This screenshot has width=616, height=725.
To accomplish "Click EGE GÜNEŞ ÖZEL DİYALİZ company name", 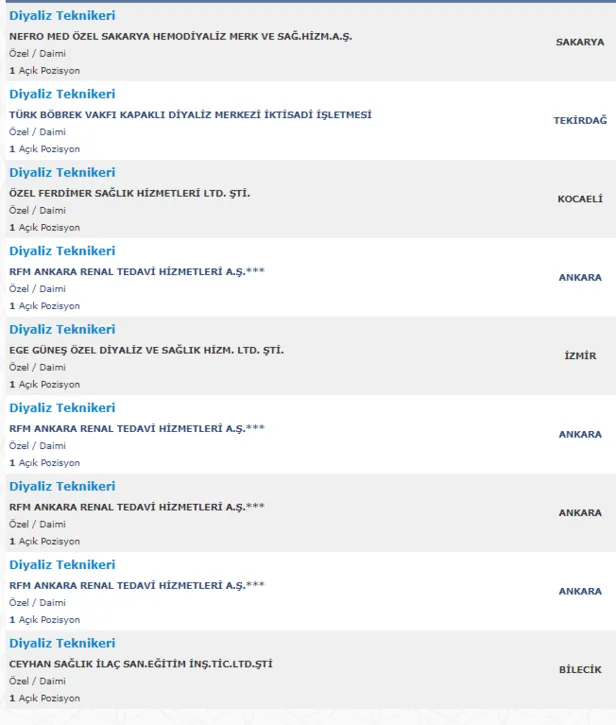I will [146, 350].
